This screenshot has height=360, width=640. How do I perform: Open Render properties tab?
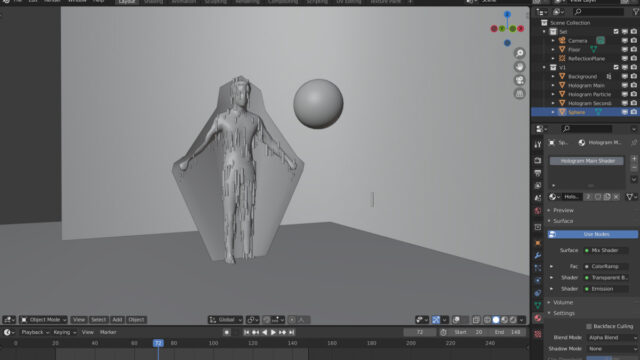pos(538,160)
